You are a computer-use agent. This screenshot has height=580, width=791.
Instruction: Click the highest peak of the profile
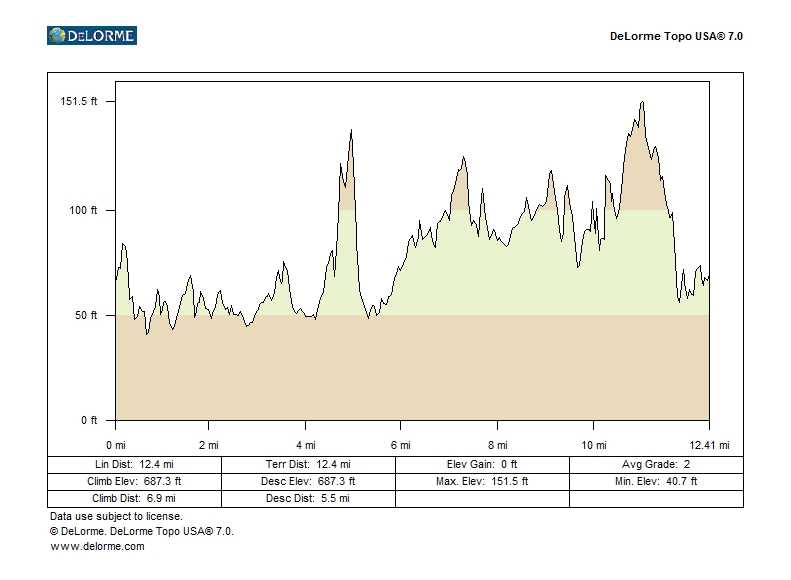coord(642,102)
